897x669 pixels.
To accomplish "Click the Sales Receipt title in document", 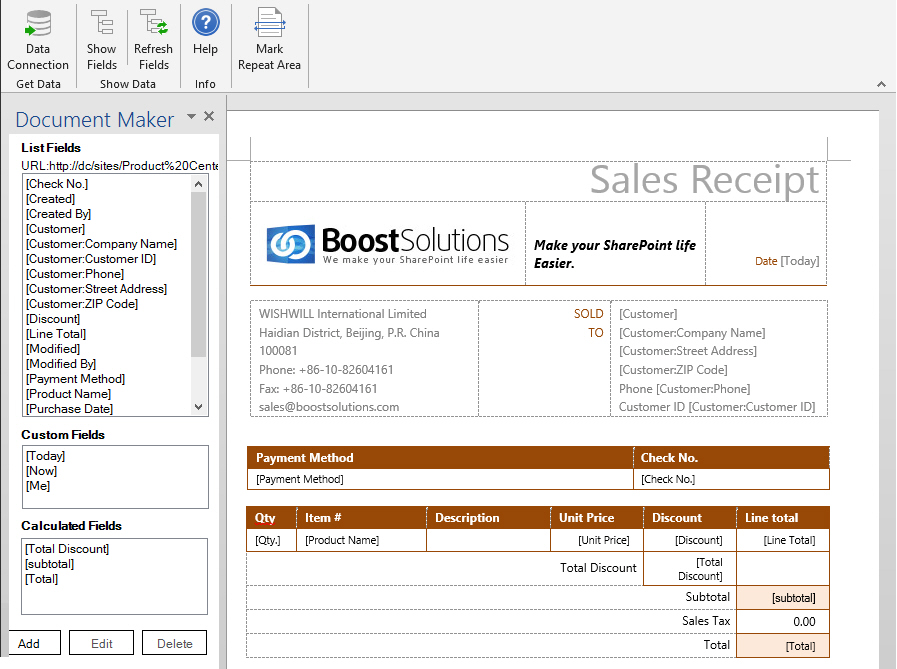I will pos(704,180).
